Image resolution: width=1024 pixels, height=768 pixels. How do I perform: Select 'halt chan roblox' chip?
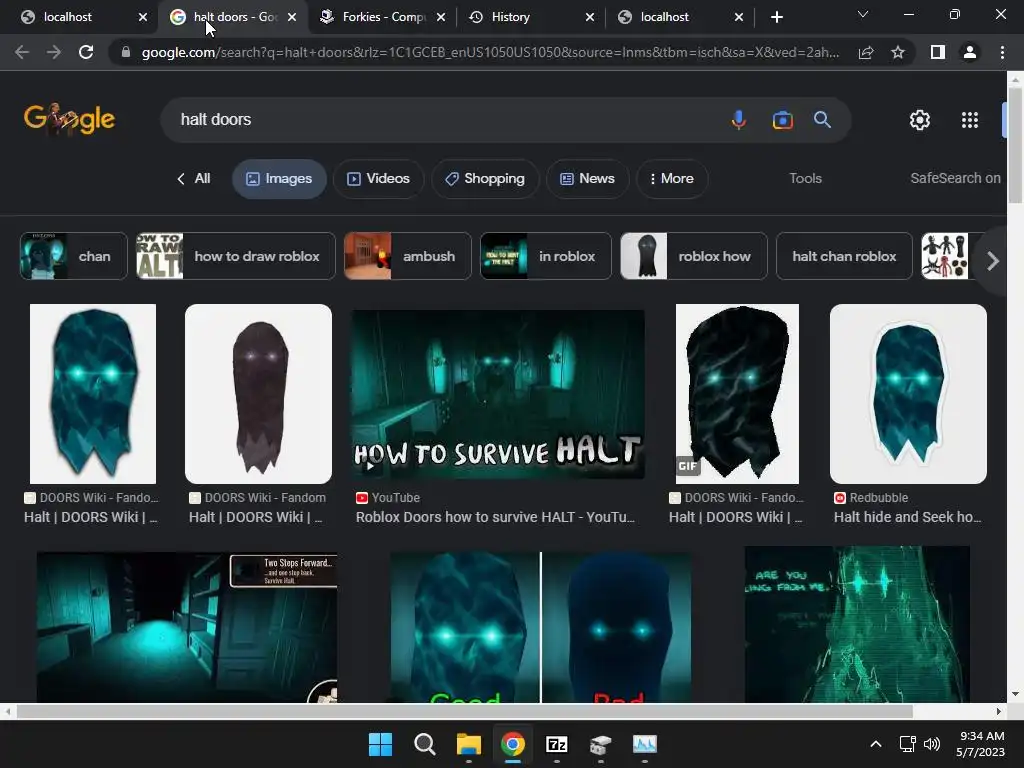[x=844, y=256]
